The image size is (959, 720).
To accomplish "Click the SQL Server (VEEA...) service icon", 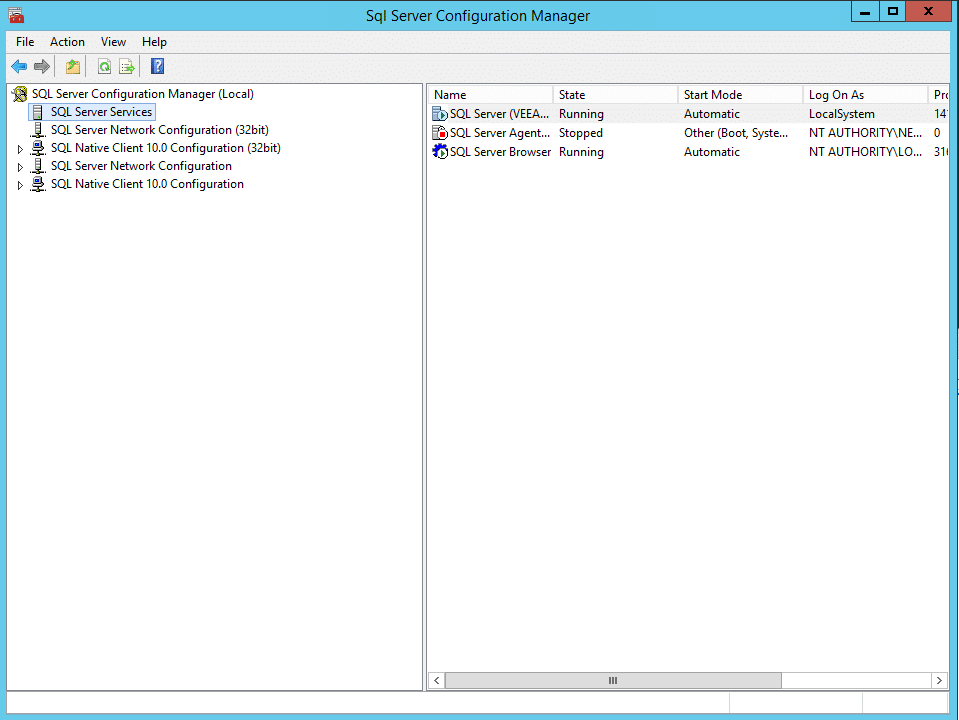I will pos(440,114).
